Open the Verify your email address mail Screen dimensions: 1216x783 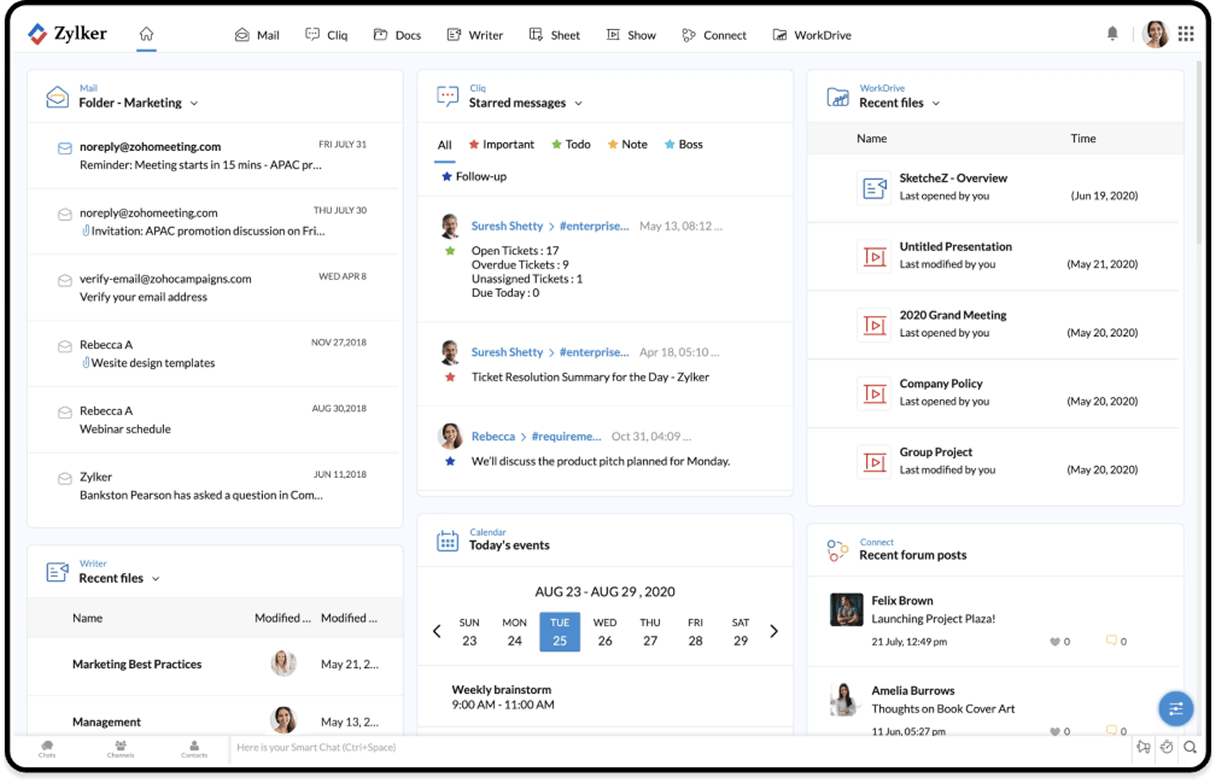point(214,288)
